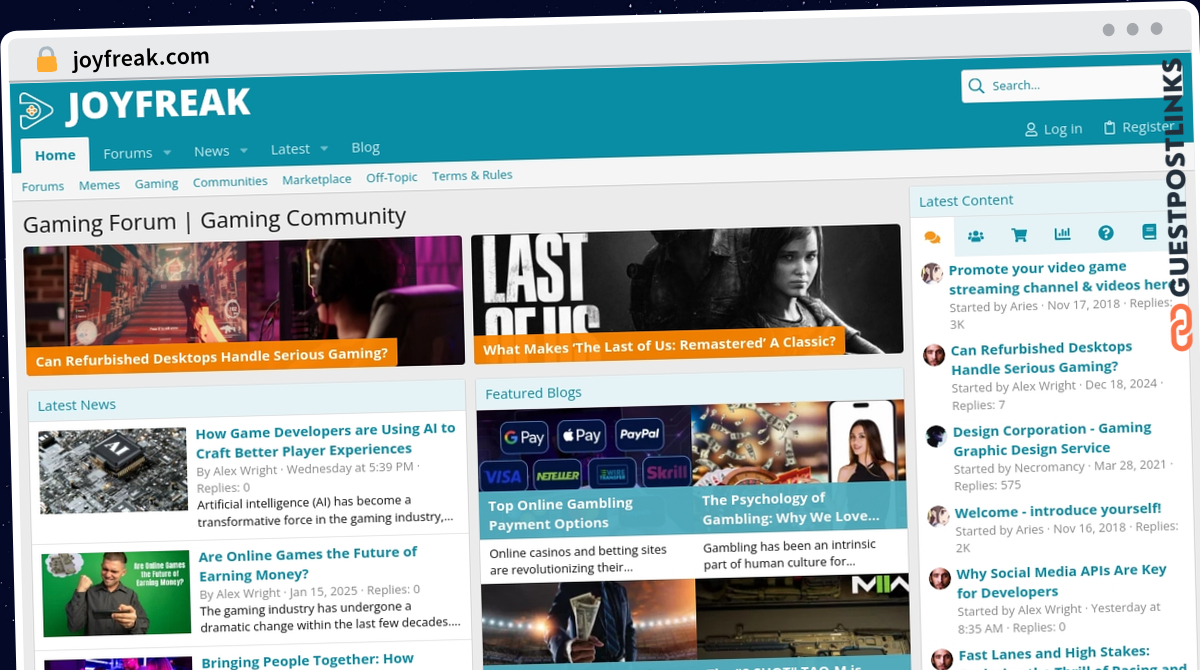Click avatar beside Design Corporation thread
The image size is (1200, 670).
[x=936, y=436]
